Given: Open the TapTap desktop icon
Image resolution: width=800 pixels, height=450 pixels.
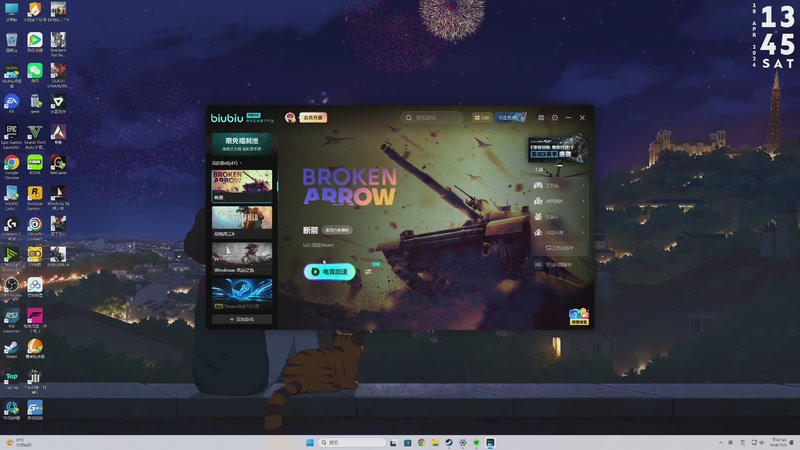Looking at the screenshot, I should point(11,380).
